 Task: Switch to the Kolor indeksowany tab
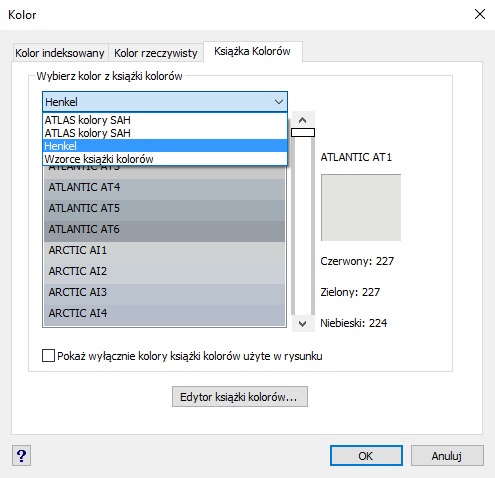click(x=60, y=53)
